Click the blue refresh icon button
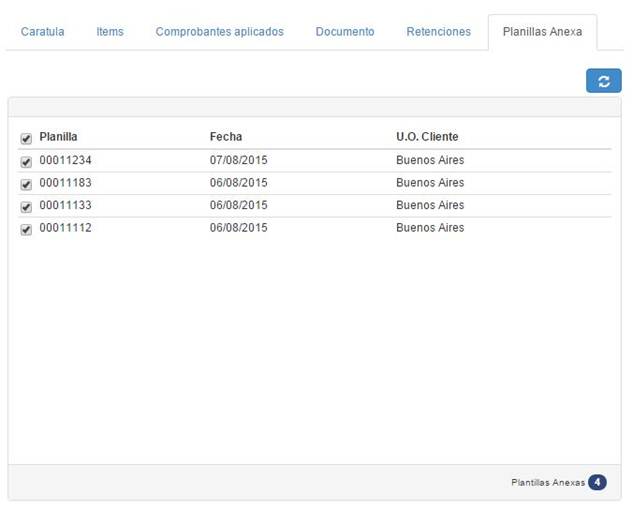 pyautogui.click(x=603, y=82)
